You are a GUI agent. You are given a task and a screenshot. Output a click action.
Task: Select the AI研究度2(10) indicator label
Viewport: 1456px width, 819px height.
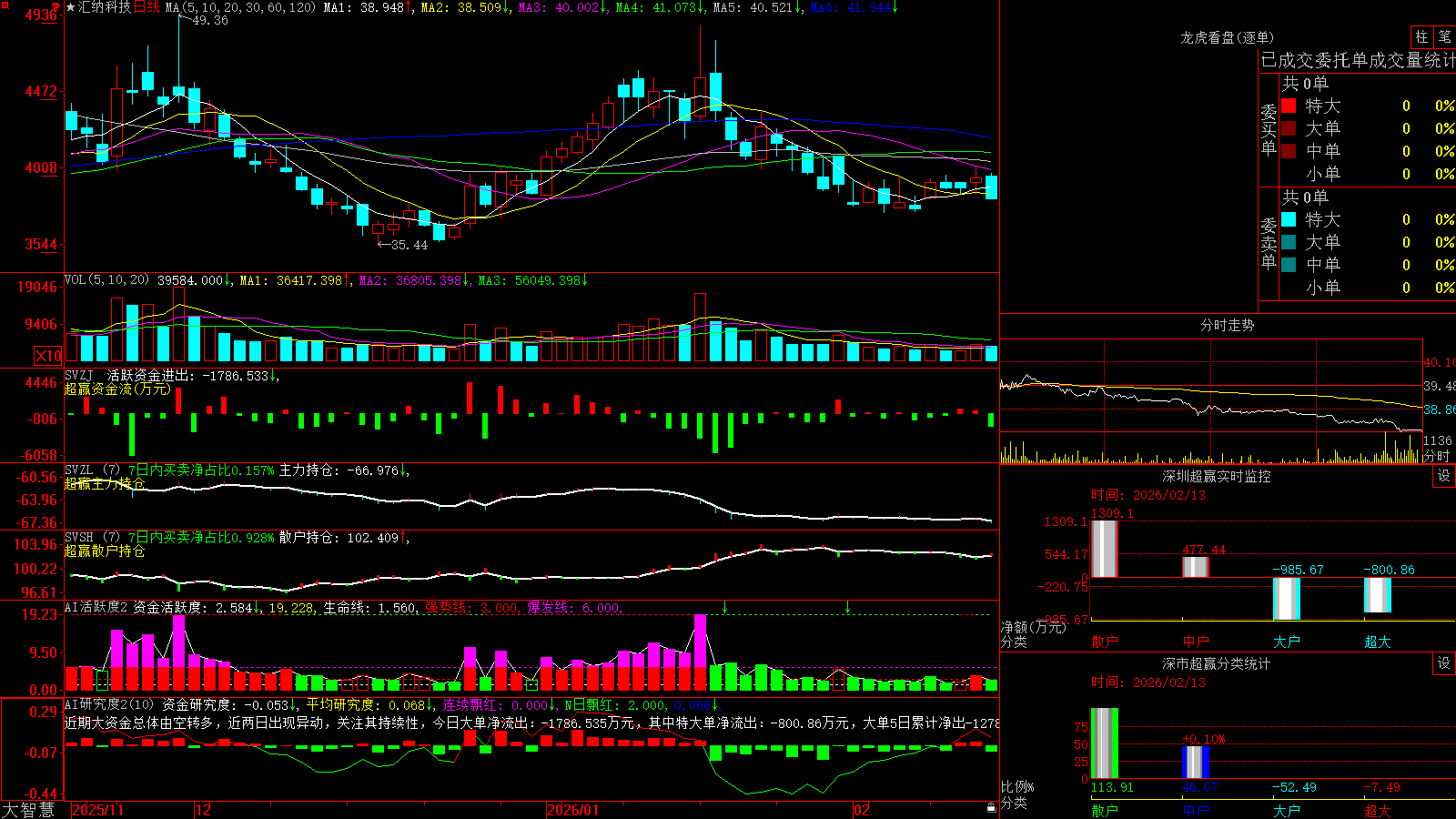click(109, 704)
